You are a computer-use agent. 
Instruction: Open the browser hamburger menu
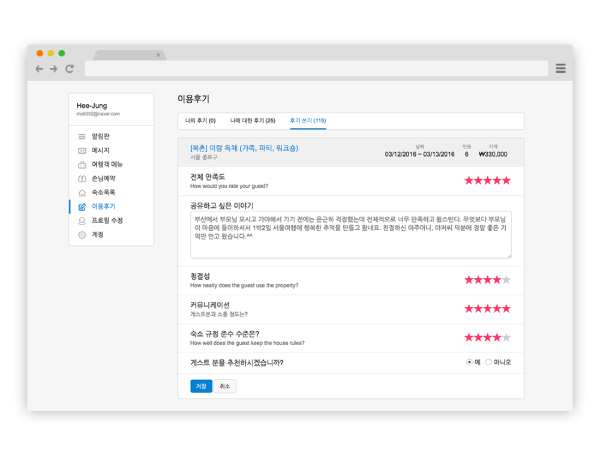[x=561, y=68]
